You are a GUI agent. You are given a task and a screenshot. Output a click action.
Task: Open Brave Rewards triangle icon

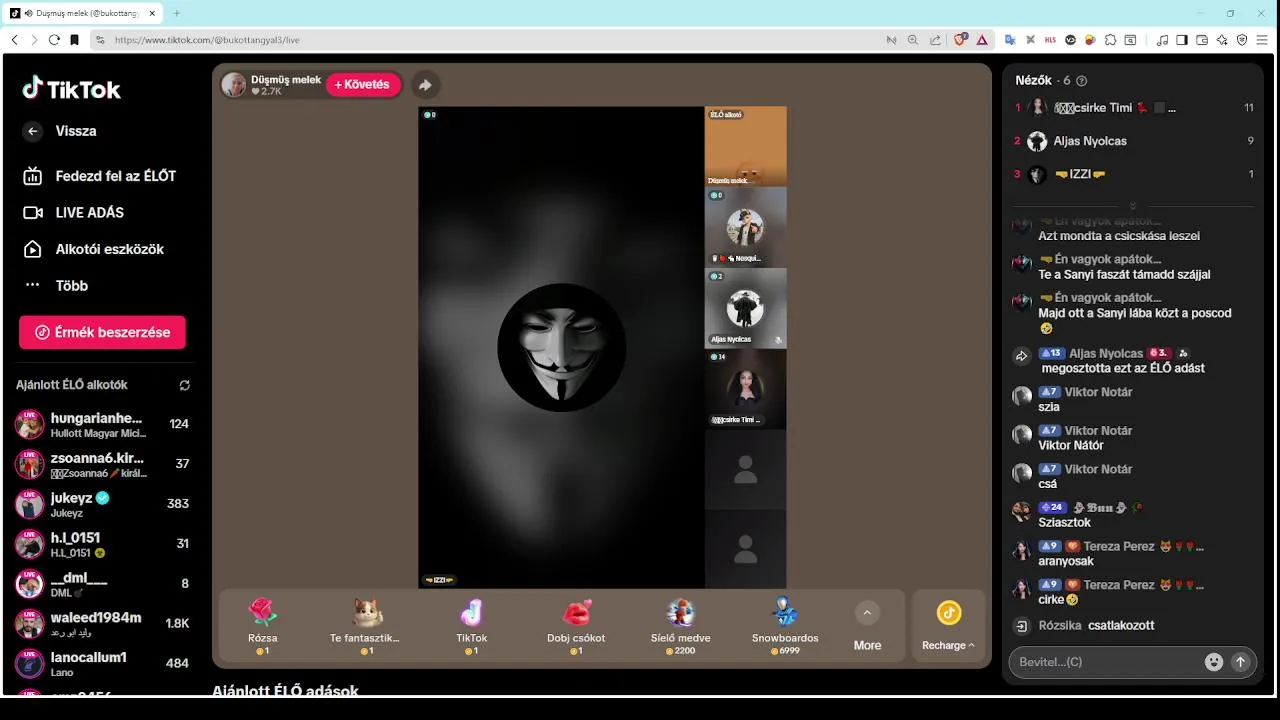[982, 40]
